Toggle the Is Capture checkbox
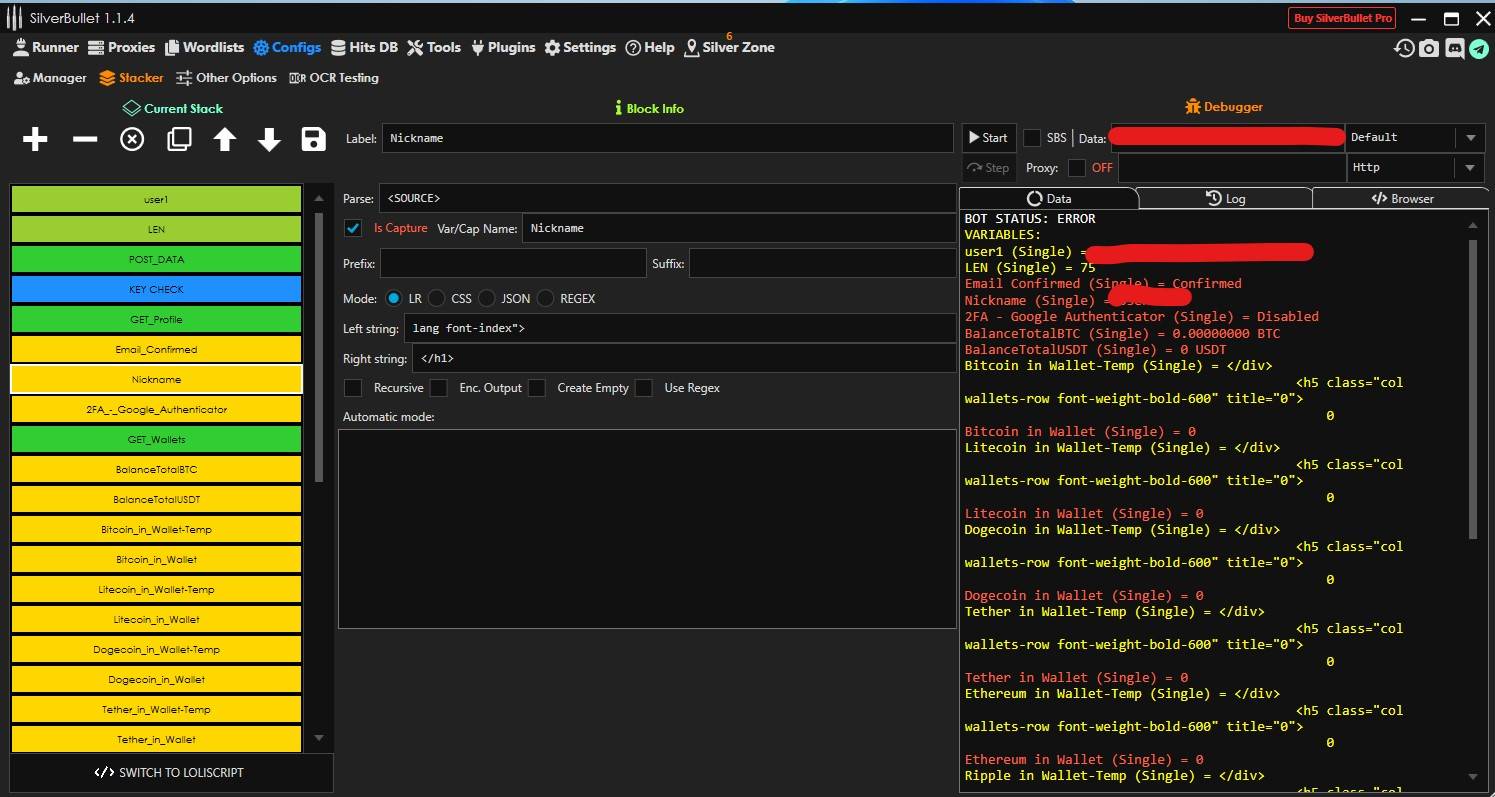The image size is (1495, 797). tap(353, 228)
